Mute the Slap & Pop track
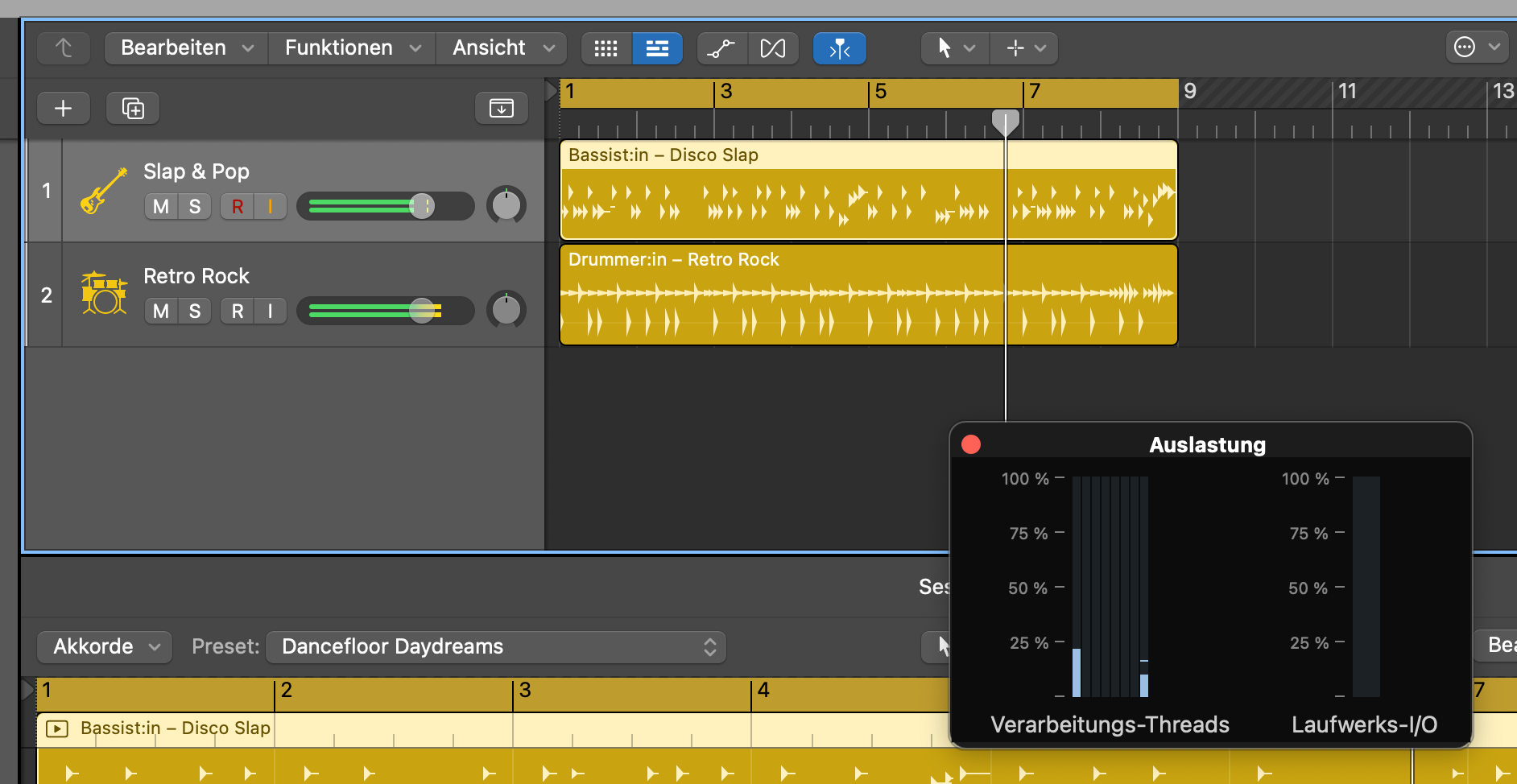The height and width of the screenshot is (784, 1517). (161, 207)
